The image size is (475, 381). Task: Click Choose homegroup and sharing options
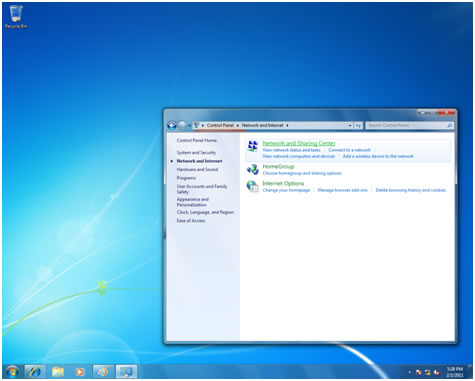click(x=302, y=173)
